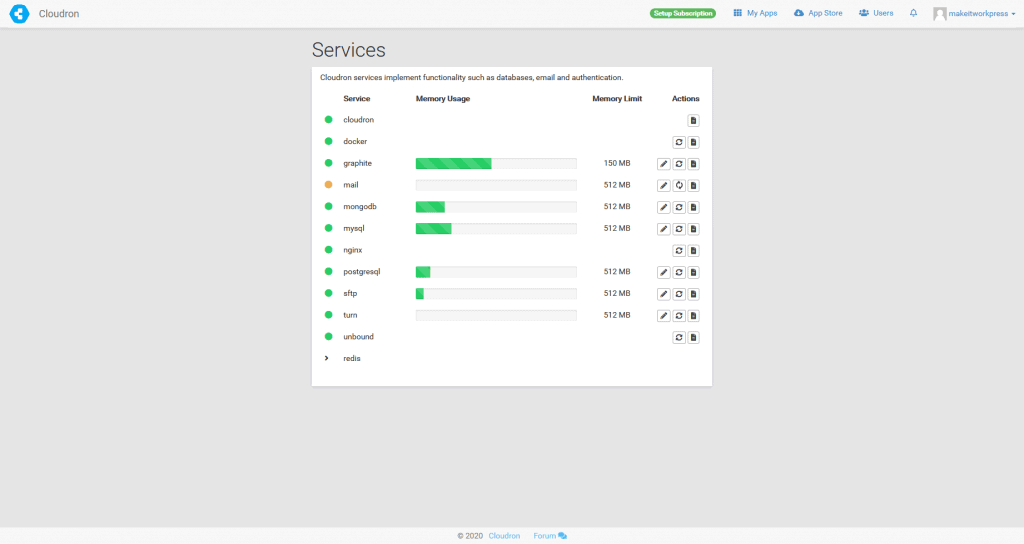The image size is (1024, 544).
Task: Click the nginx service name
Action: (353, 250)
